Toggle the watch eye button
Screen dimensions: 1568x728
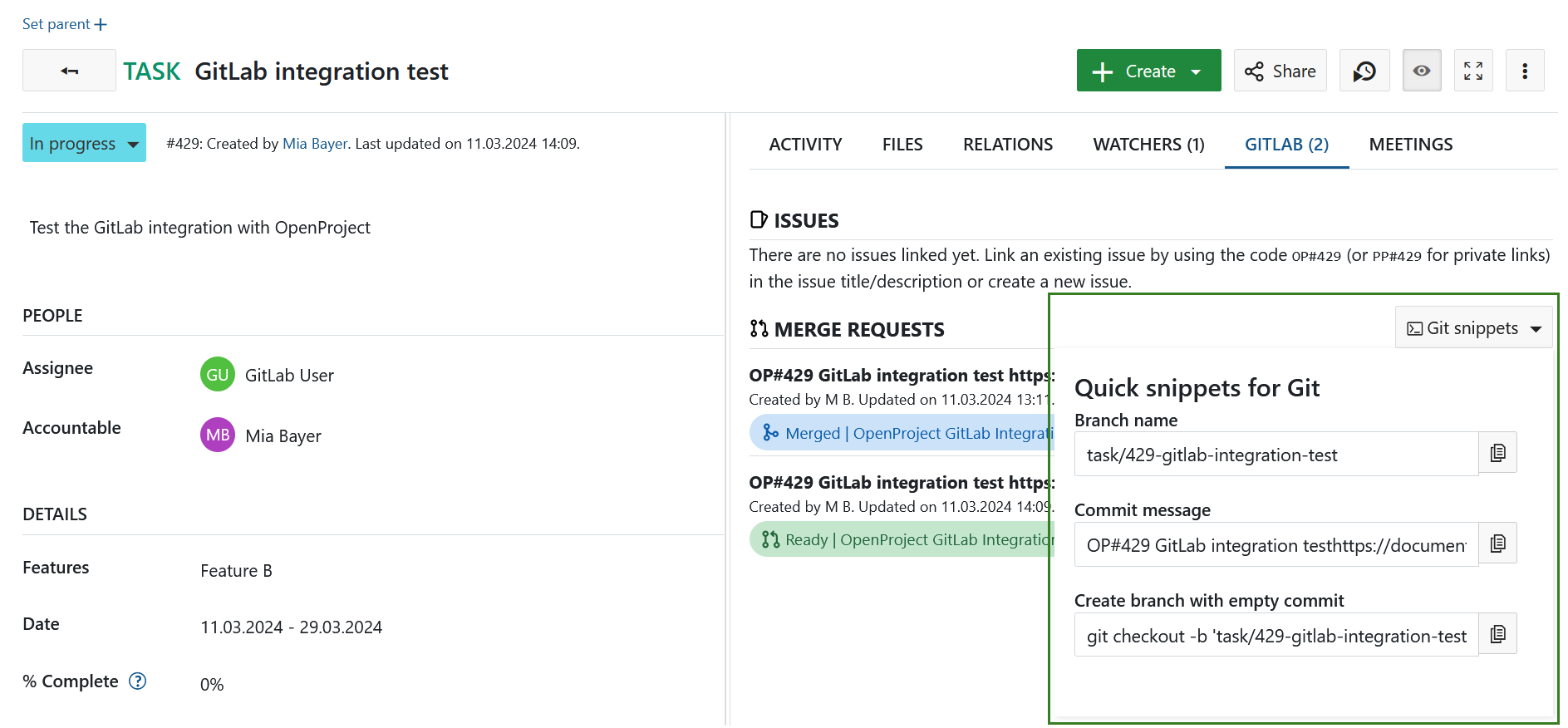(x=1421, y=71)
